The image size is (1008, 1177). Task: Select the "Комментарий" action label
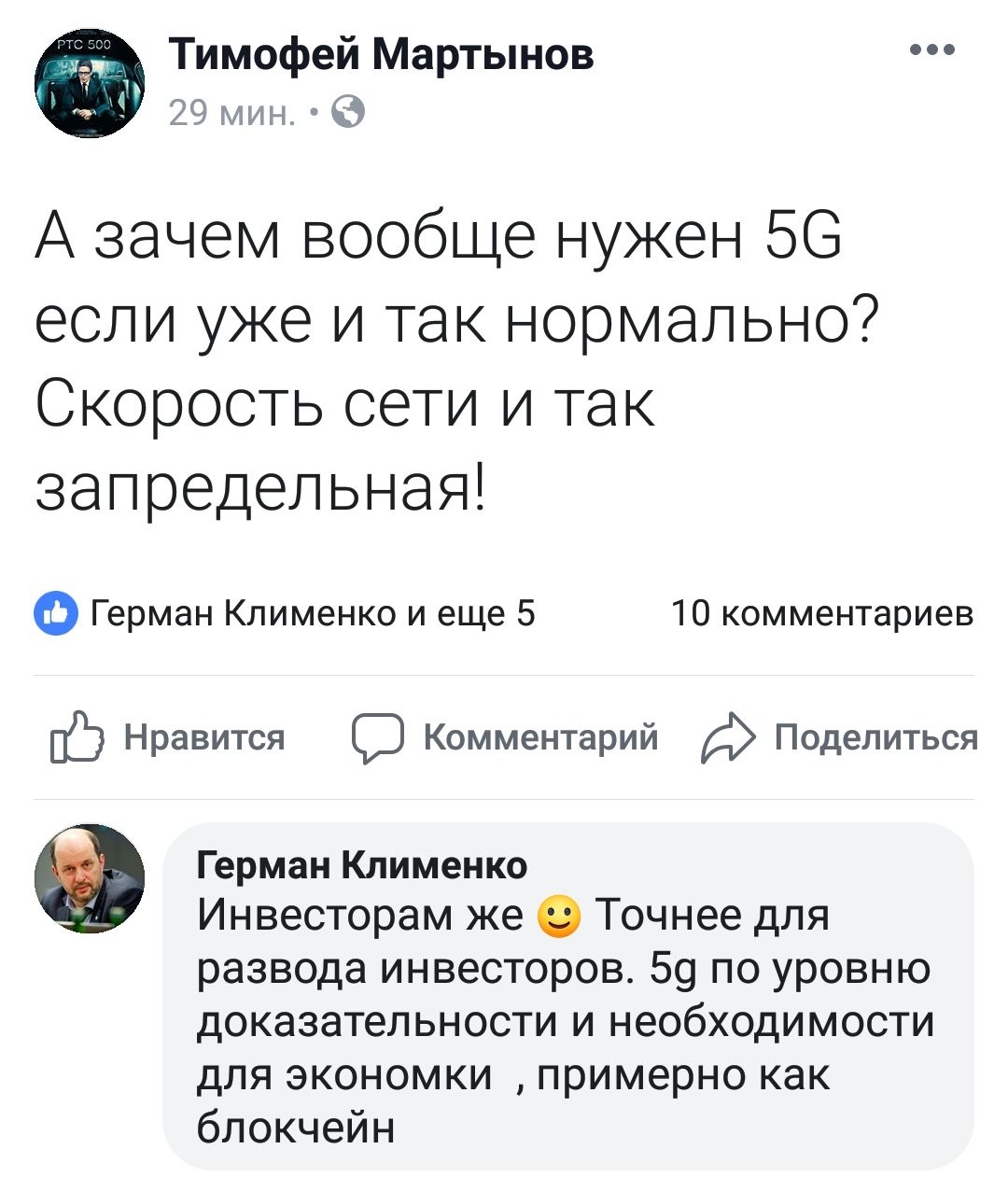click(x=540, y=738)
